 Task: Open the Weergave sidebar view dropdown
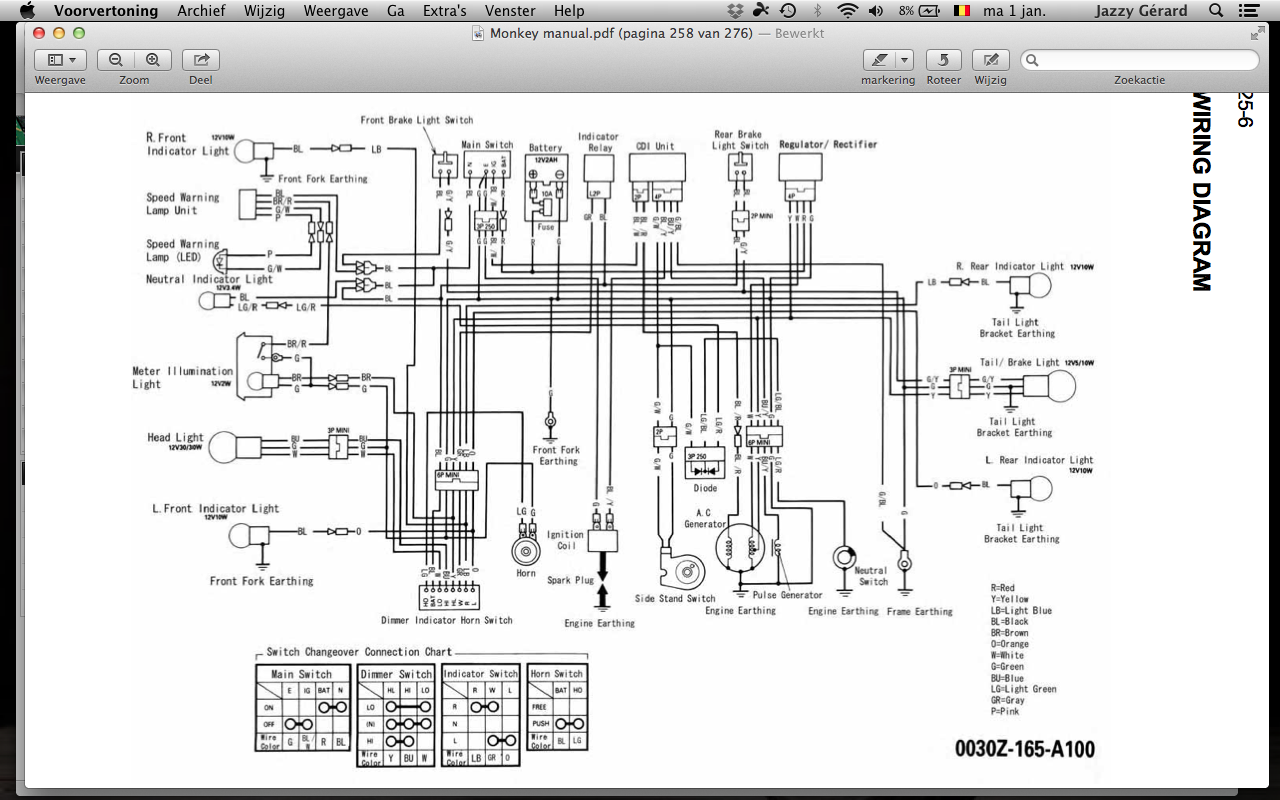pos(60,60)
